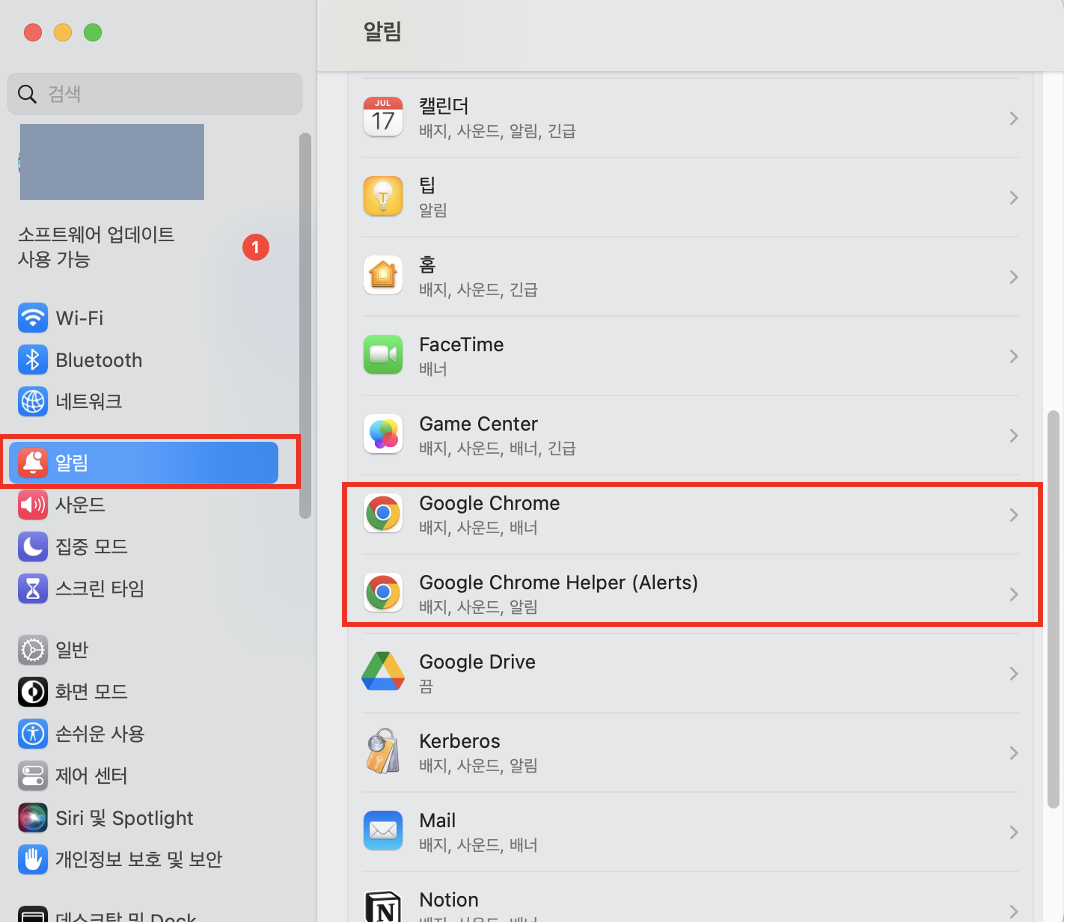1066x922 pixels.
Task: Click the 팁 lightbulb app icon
Action: 383,197
